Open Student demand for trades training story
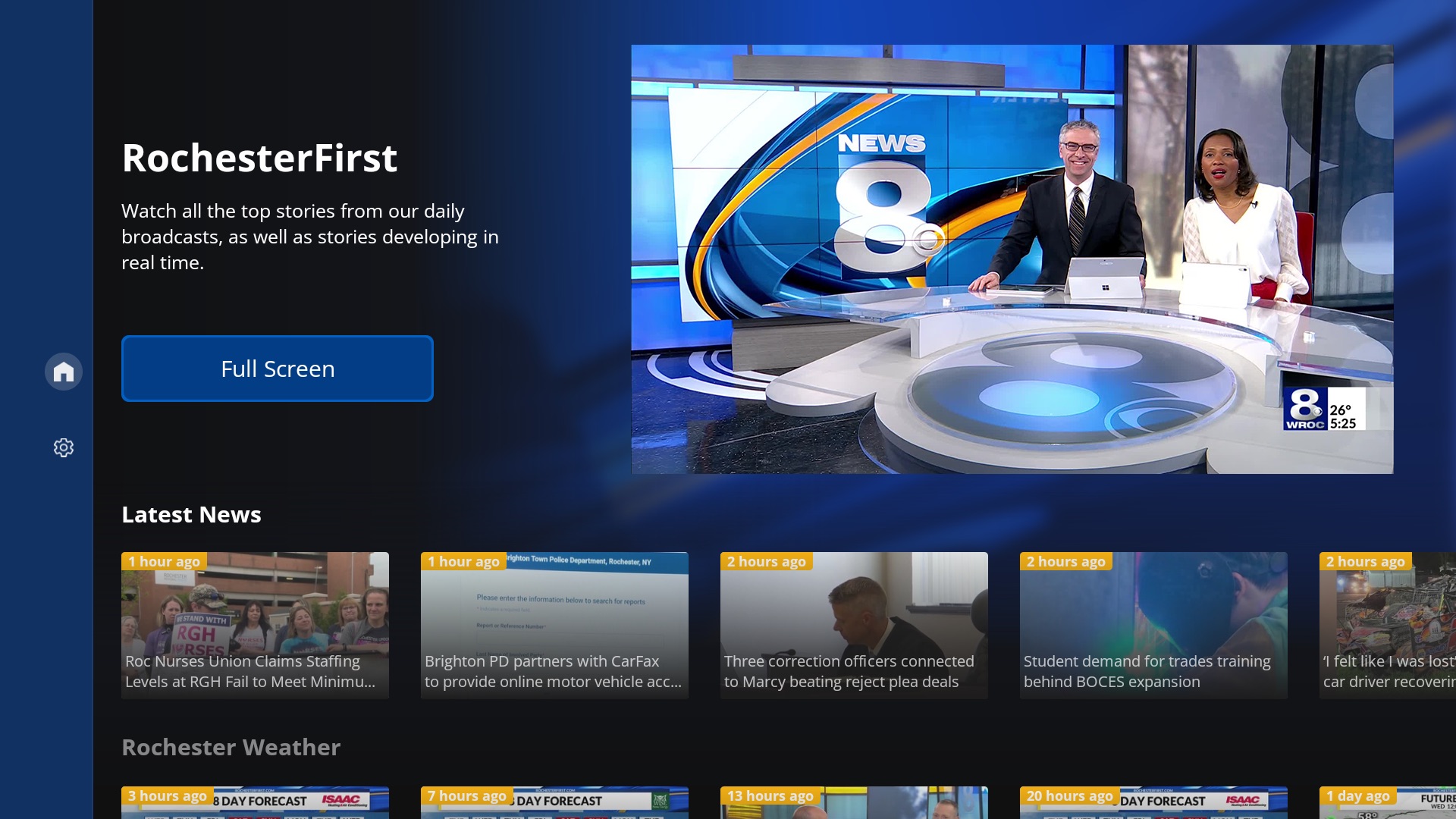The image size is (1456, 819). pyautogui.click(x=1153, y=626)
